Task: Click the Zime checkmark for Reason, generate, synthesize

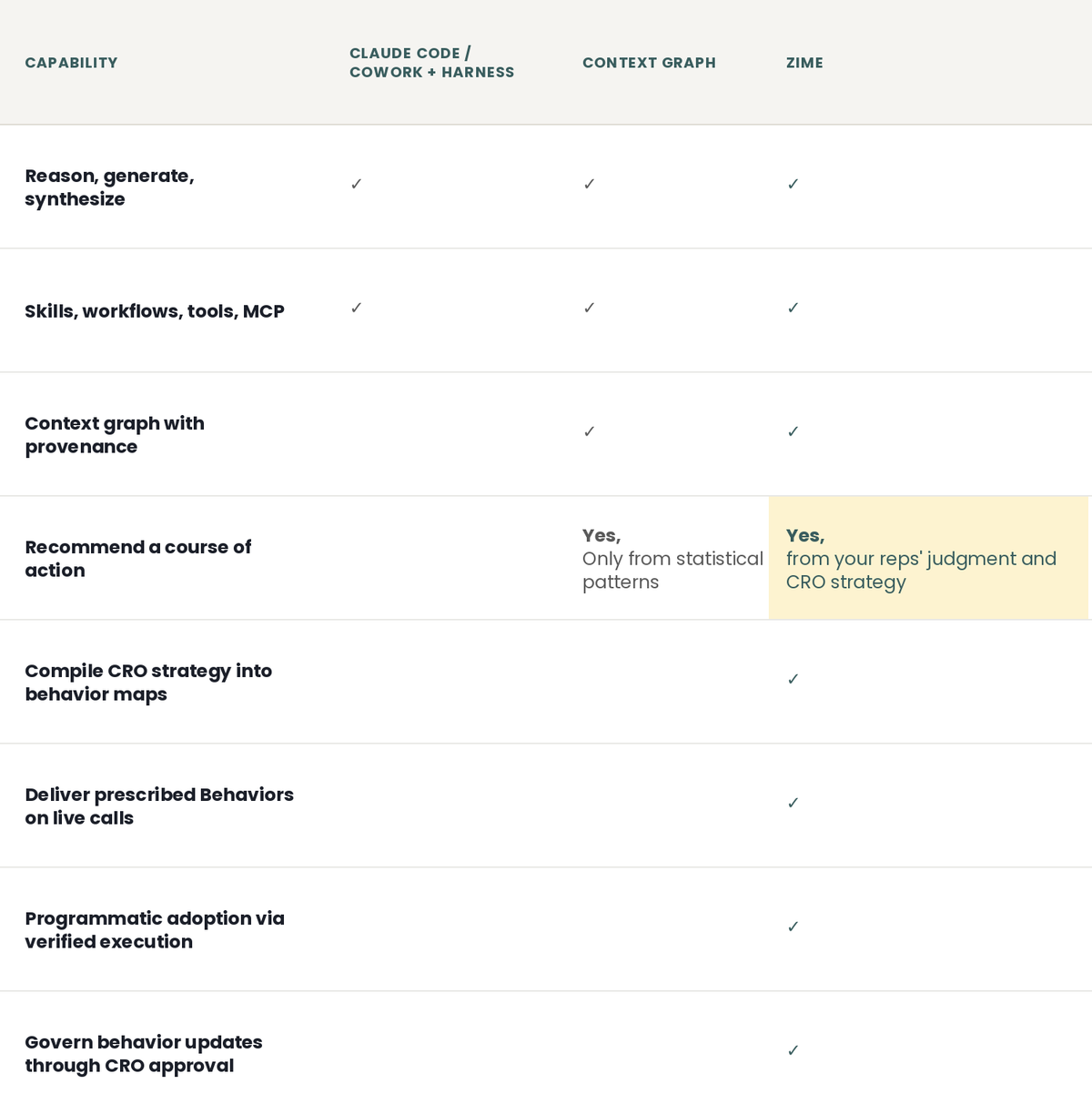Action: pyautogui.click(x=793, y=184)
